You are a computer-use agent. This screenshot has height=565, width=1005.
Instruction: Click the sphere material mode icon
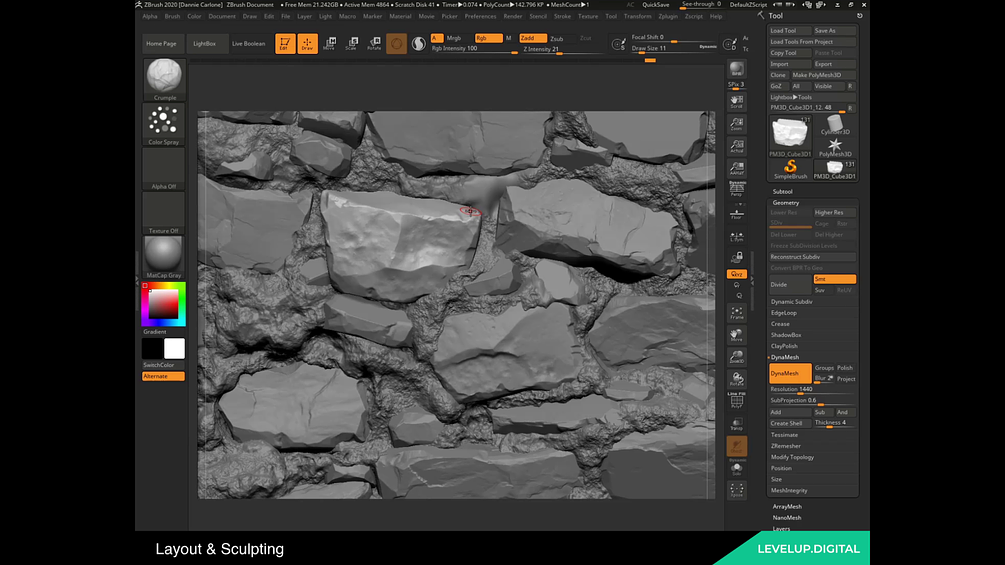pos(396,44)
